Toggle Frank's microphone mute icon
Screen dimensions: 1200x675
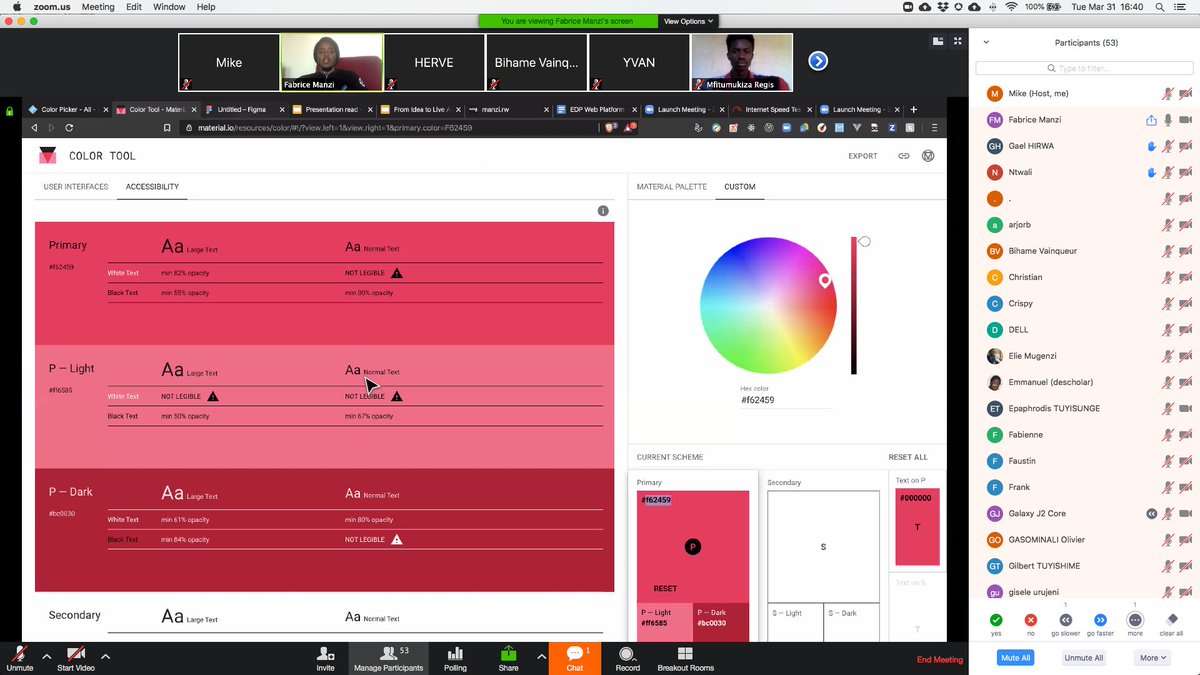(x=1167, y=487)
